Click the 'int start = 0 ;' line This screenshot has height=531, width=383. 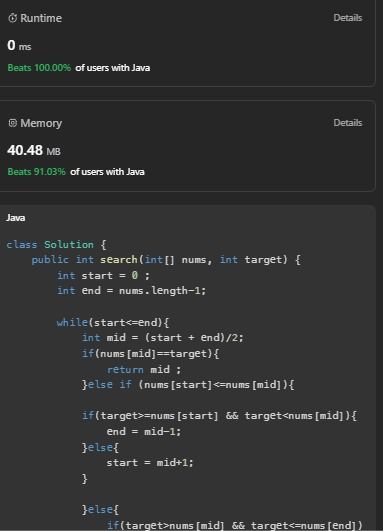tap(103, 275)
